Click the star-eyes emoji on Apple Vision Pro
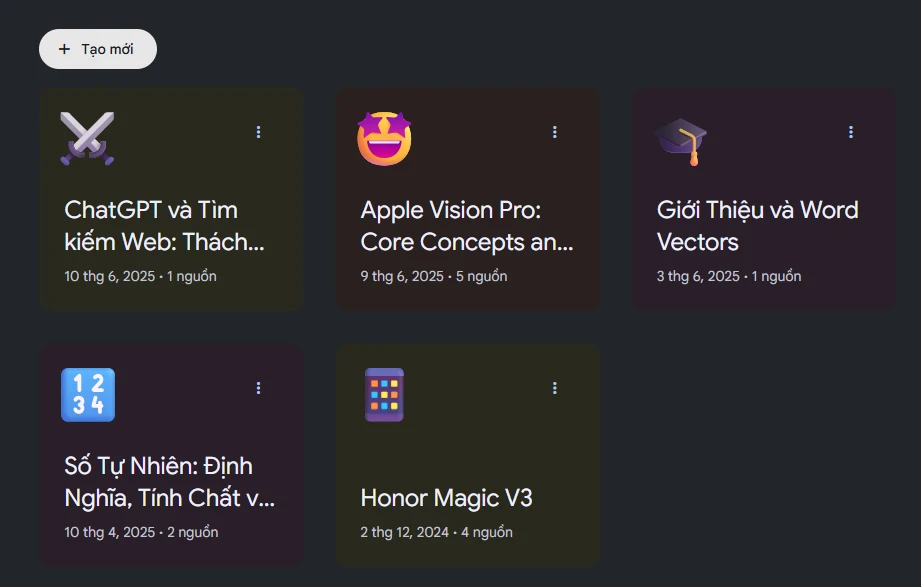 [384, 139]
